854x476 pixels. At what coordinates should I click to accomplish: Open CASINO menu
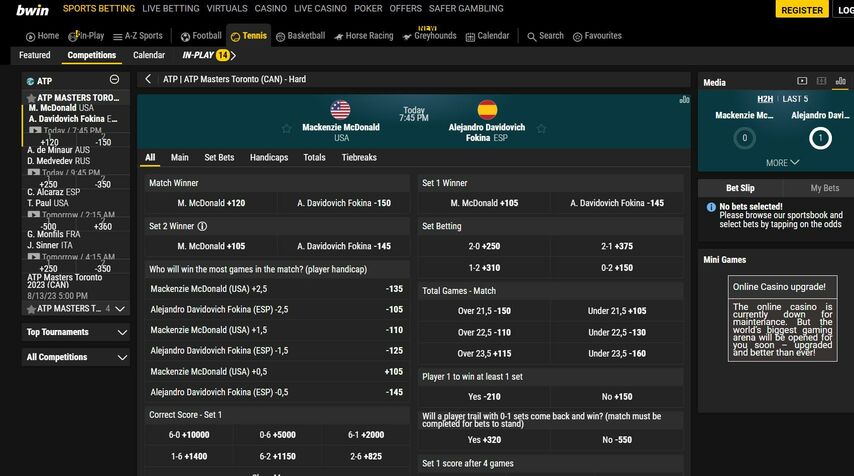[x=271, y=9]
